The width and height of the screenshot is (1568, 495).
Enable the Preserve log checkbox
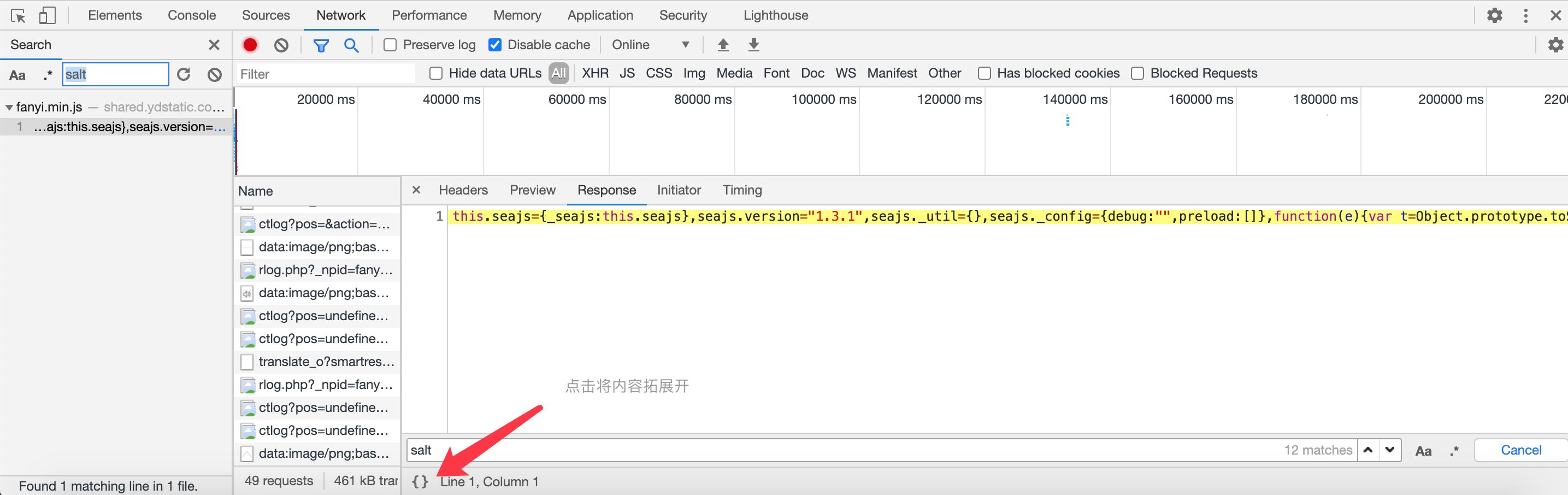390,45
